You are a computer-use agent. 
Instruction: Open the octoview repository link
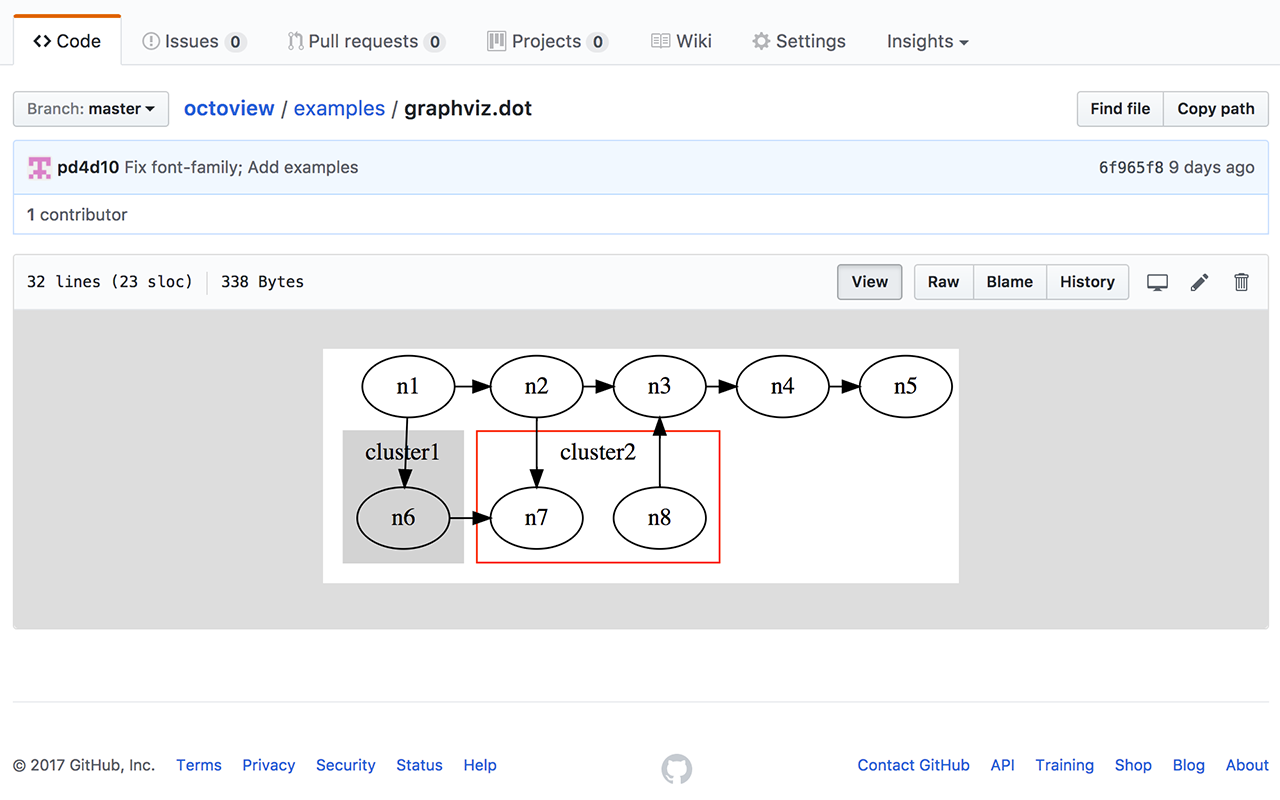pos(229,109)
